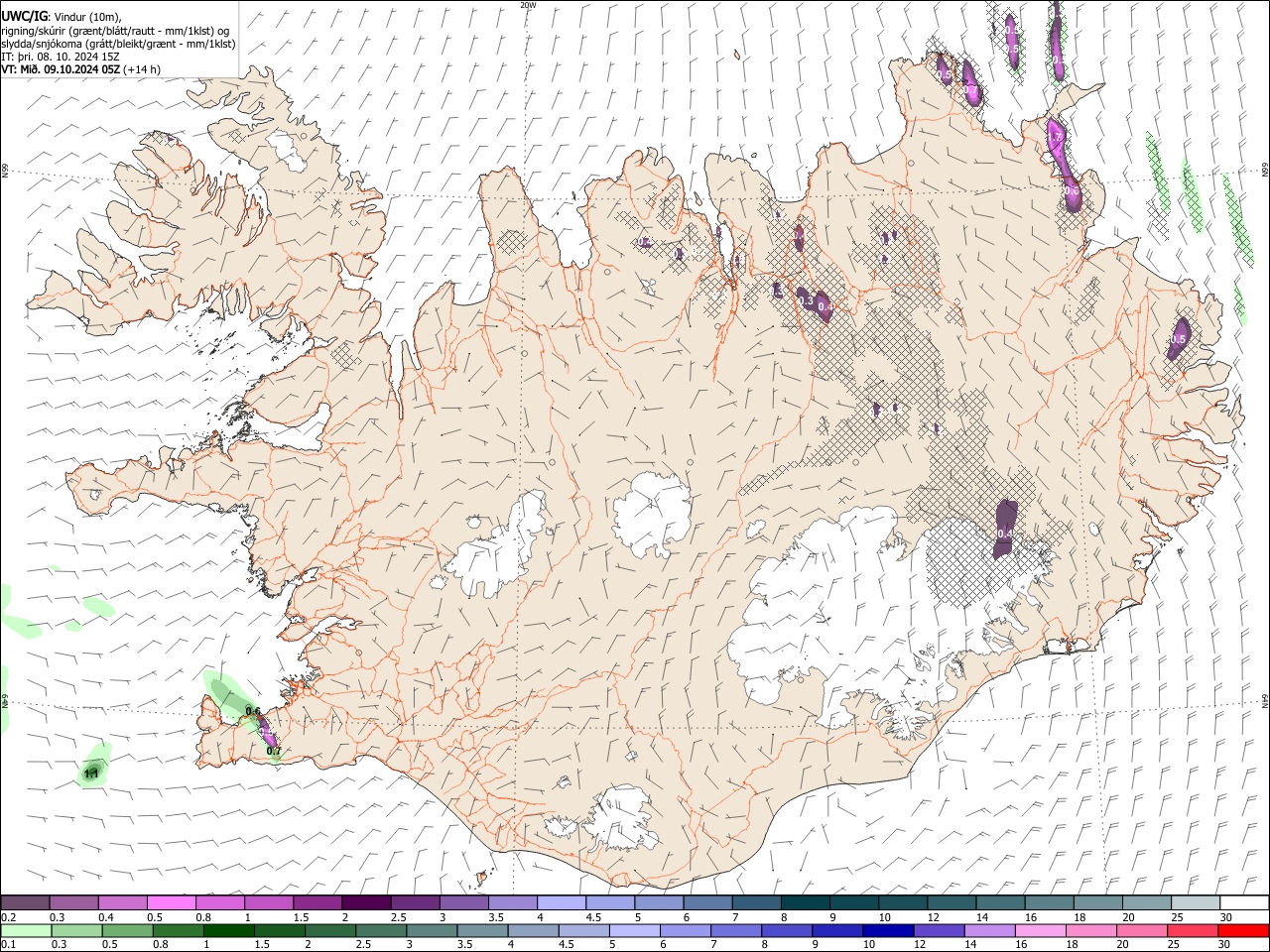Select the white 30 swatch in upper legend
Image resolution: width=1270 pixels, height=952 pixels.
pos(1244,902)
